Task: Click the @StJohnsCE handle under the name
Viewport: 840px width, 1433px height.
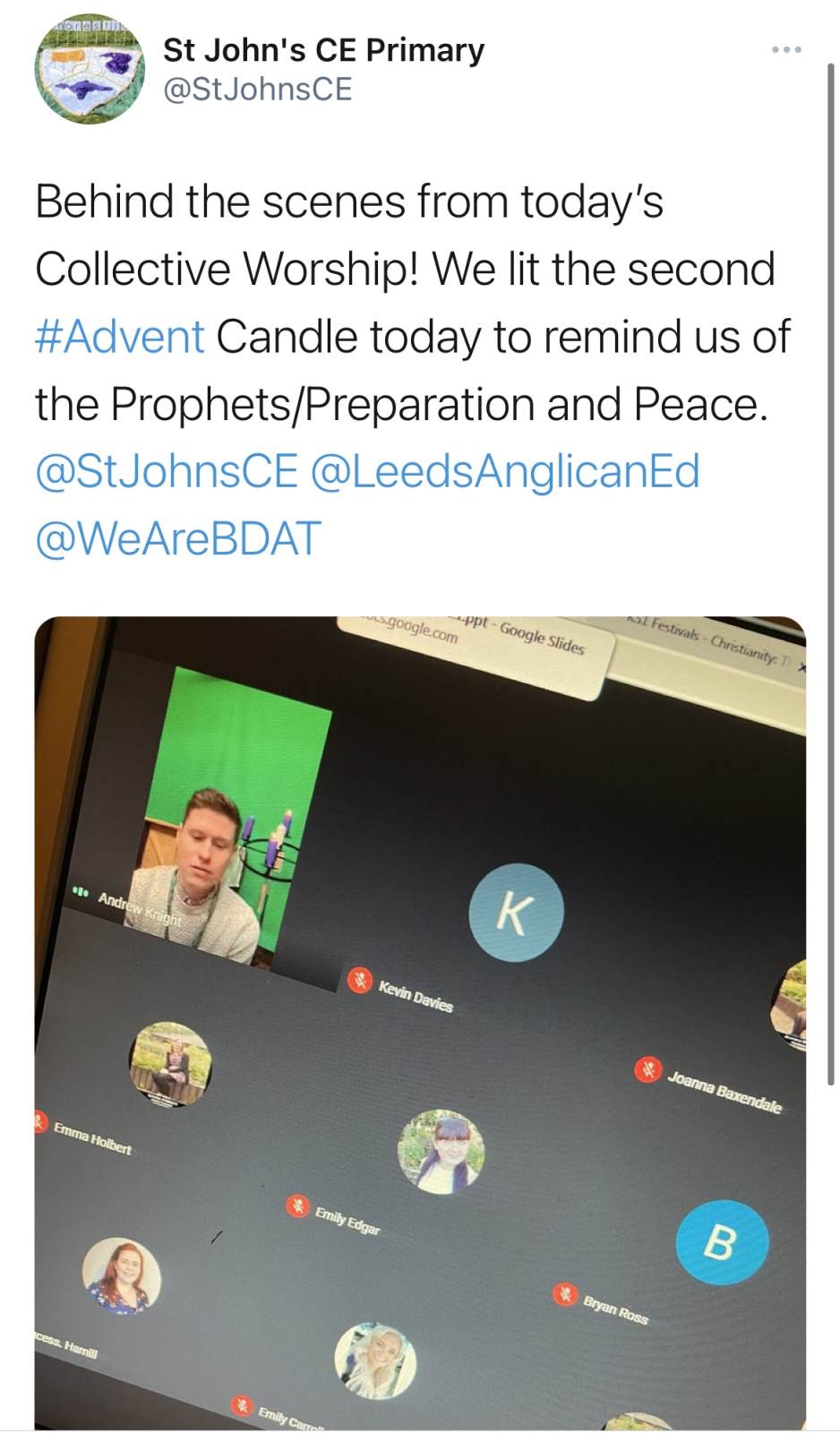Action: (257, 90)
